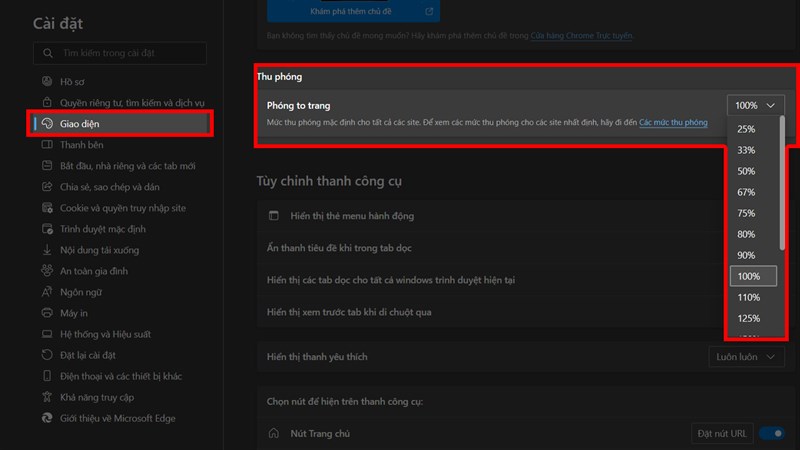This screenshot has height=450, width=800.
Task: Focus the Tìm kiếm trong cài đặt field
Action: pos(120,53)
